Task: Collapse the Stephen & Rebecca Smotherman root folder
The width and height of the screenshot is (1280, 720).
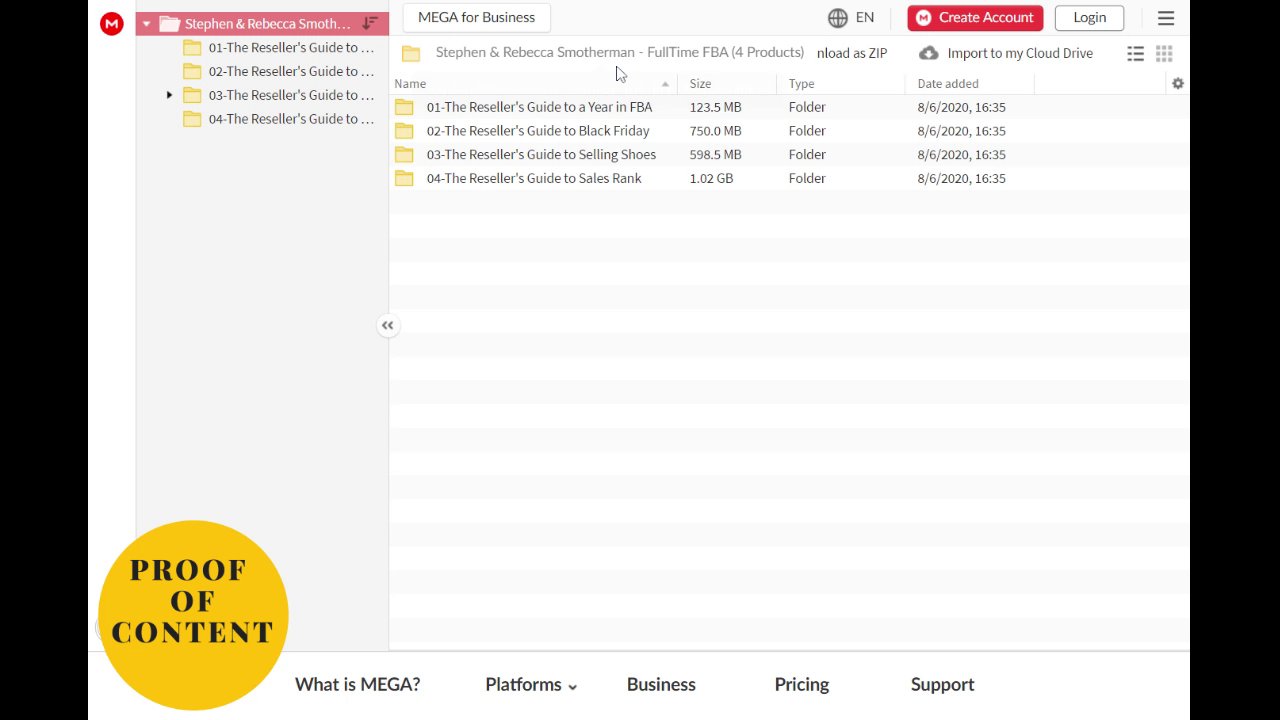Action: click(x=146, y=24)
